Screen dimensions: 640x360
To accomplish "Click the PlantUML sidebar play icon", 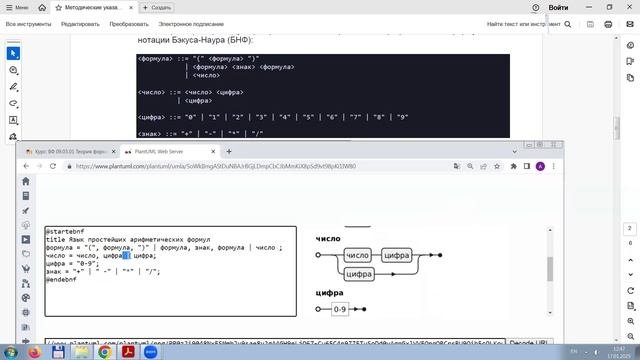I will pyautogui.click(x=26, y=240).
